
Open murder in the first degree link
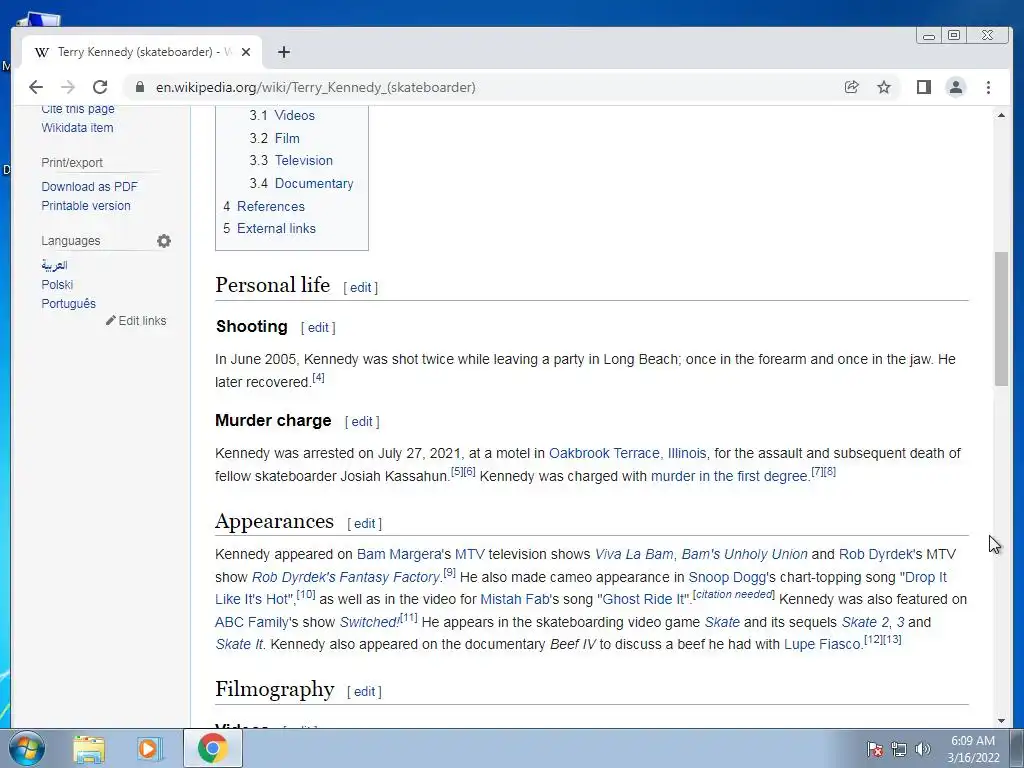tap(730, 476)
